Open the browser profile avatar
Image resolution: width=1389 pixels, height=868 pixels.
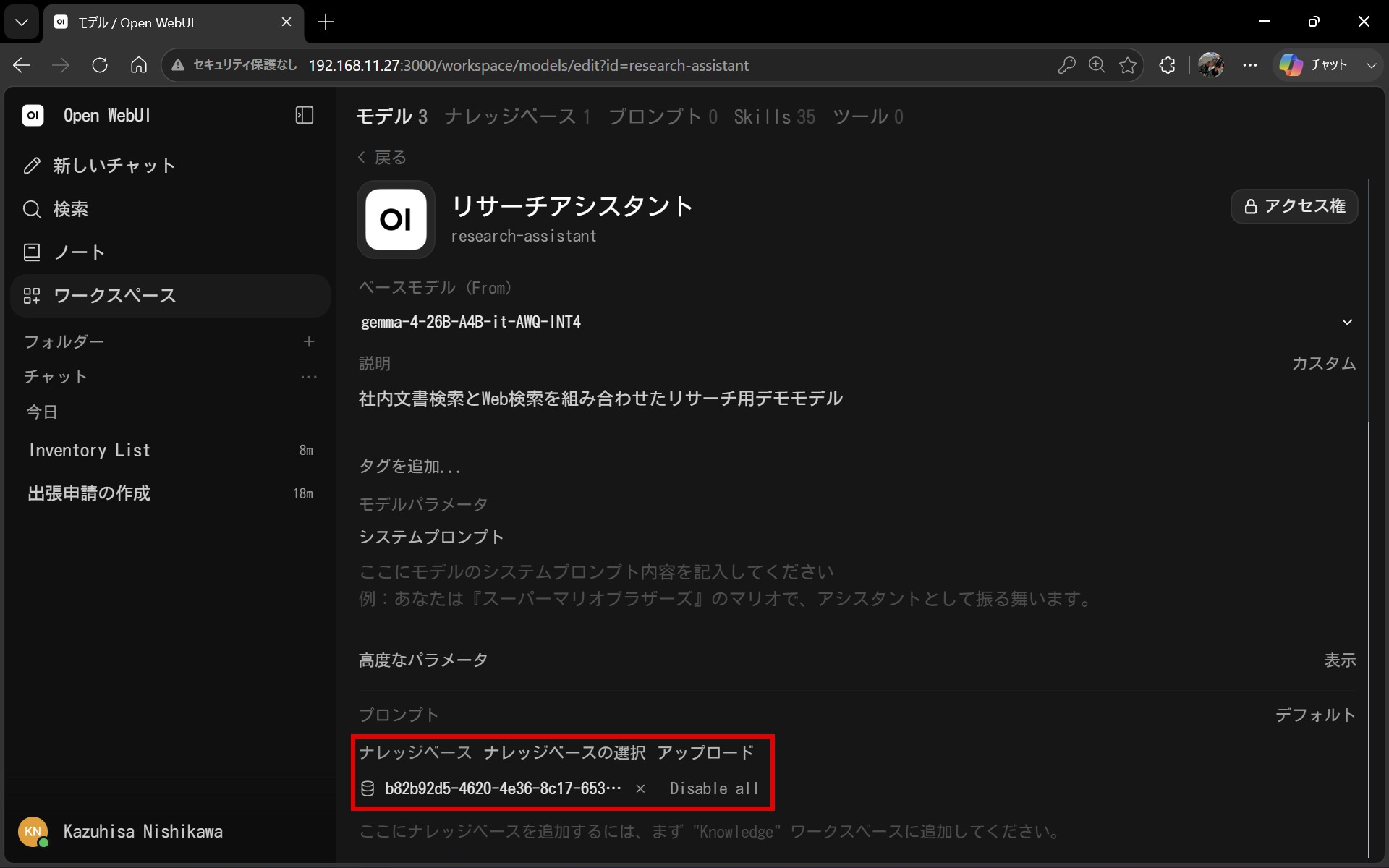(1211, 65)
